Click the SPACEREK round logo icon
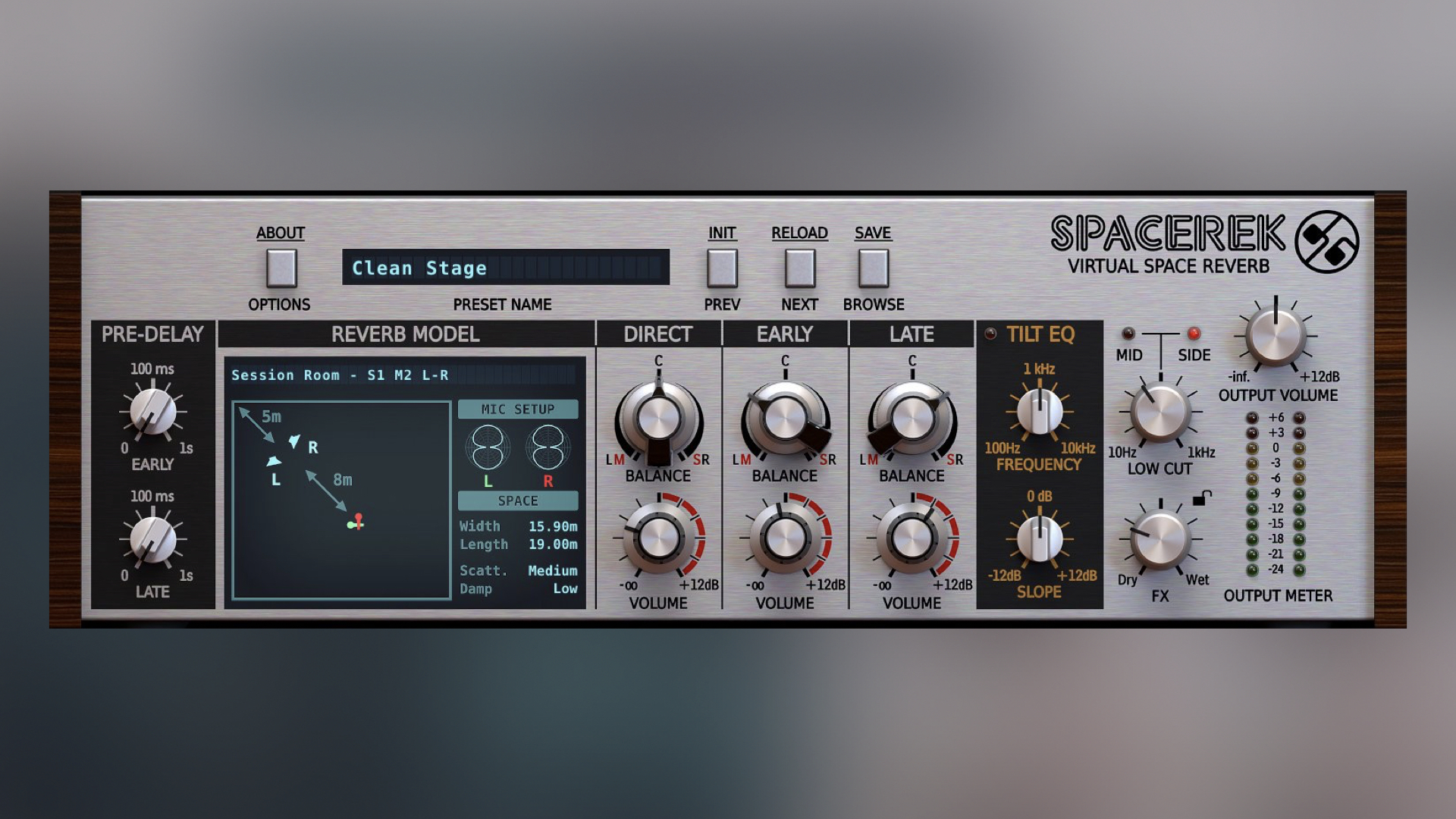Screen dimensions: 1456x819 point(1326,242)
